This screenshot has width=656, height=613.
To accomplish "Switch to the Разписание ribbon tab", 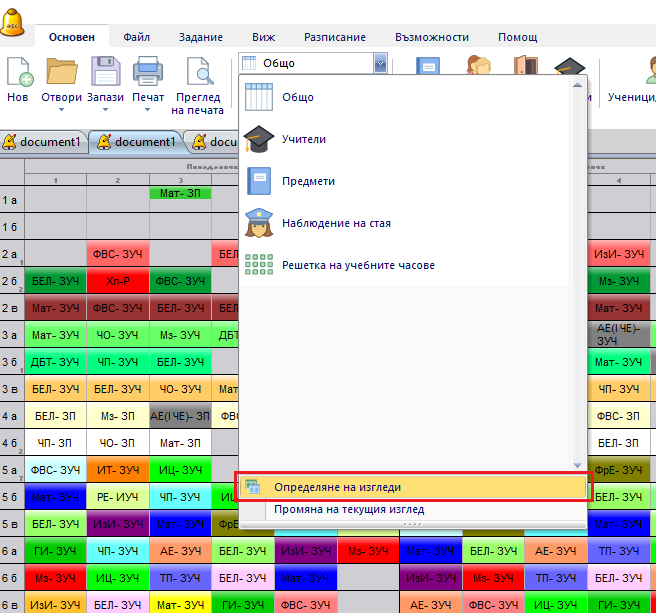I will pos(337,37).
